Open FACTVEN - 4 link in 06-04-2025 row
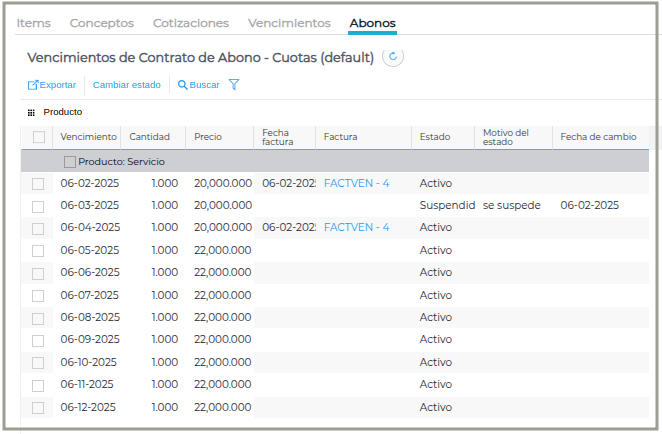The width and height of the screenshot is (662, 434). click(x=357, y=228)
